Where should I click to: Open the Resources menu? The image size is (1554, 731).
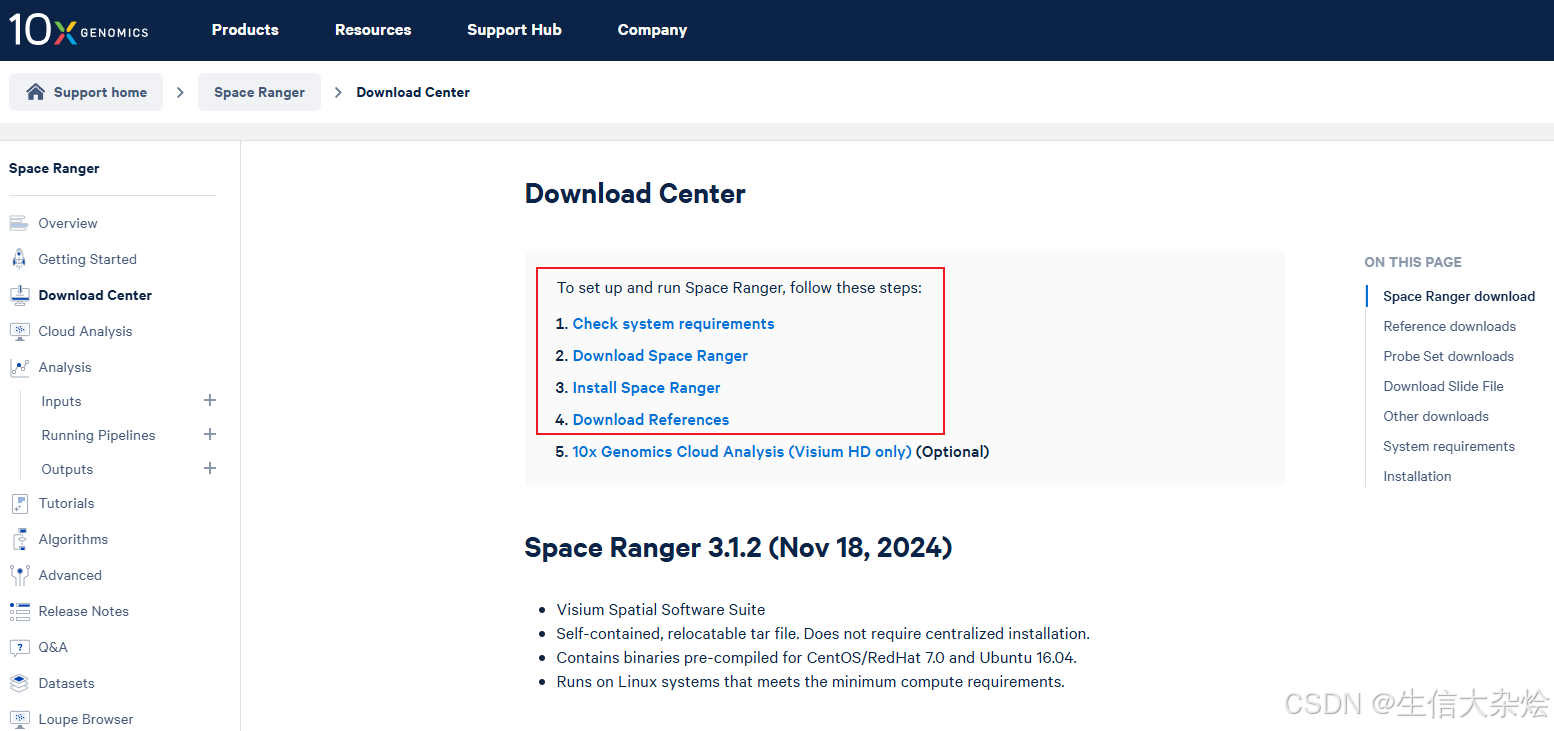(373, 30)
